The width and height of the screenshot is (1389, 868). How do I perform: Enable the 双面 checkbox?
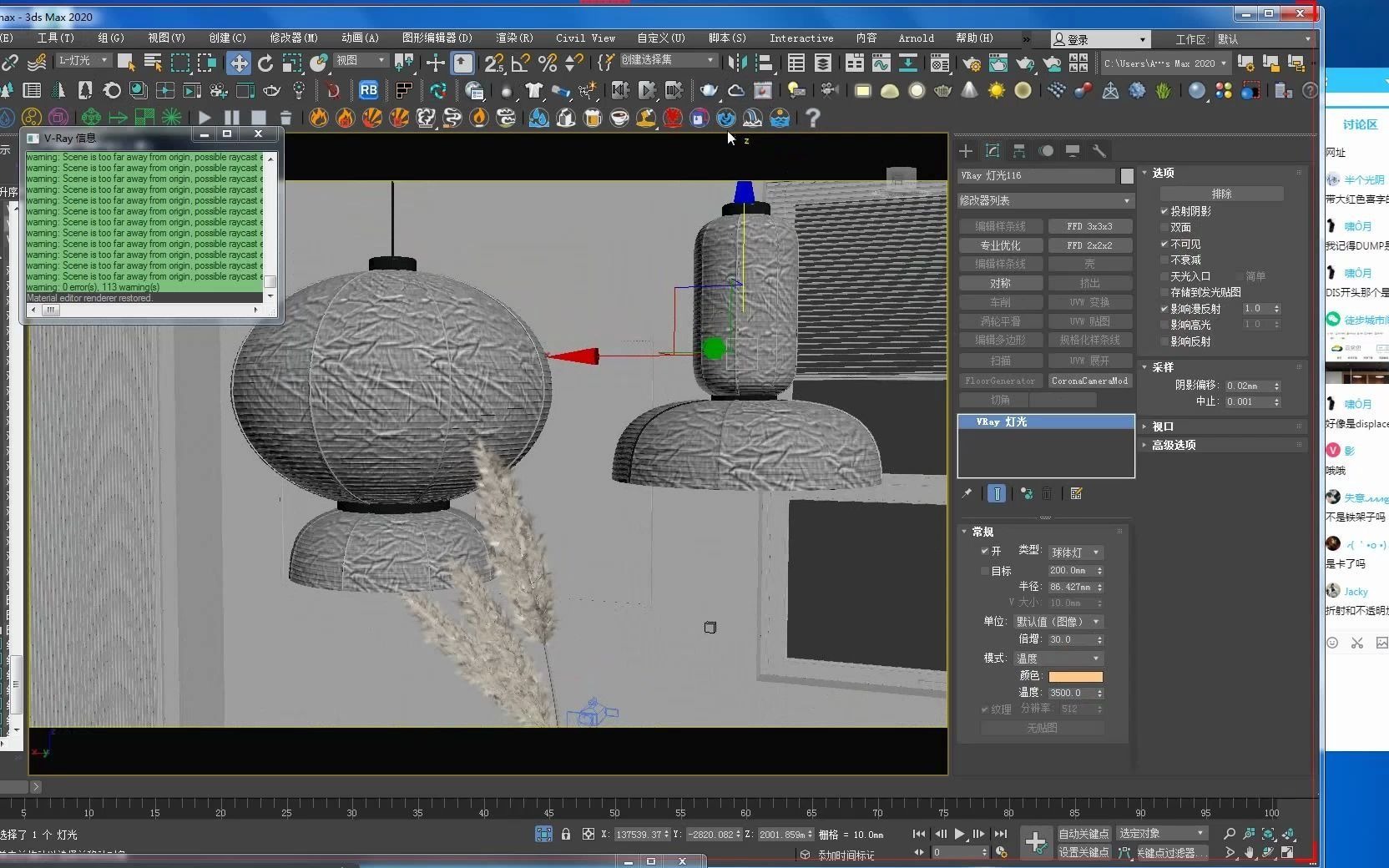point(1164,227)
